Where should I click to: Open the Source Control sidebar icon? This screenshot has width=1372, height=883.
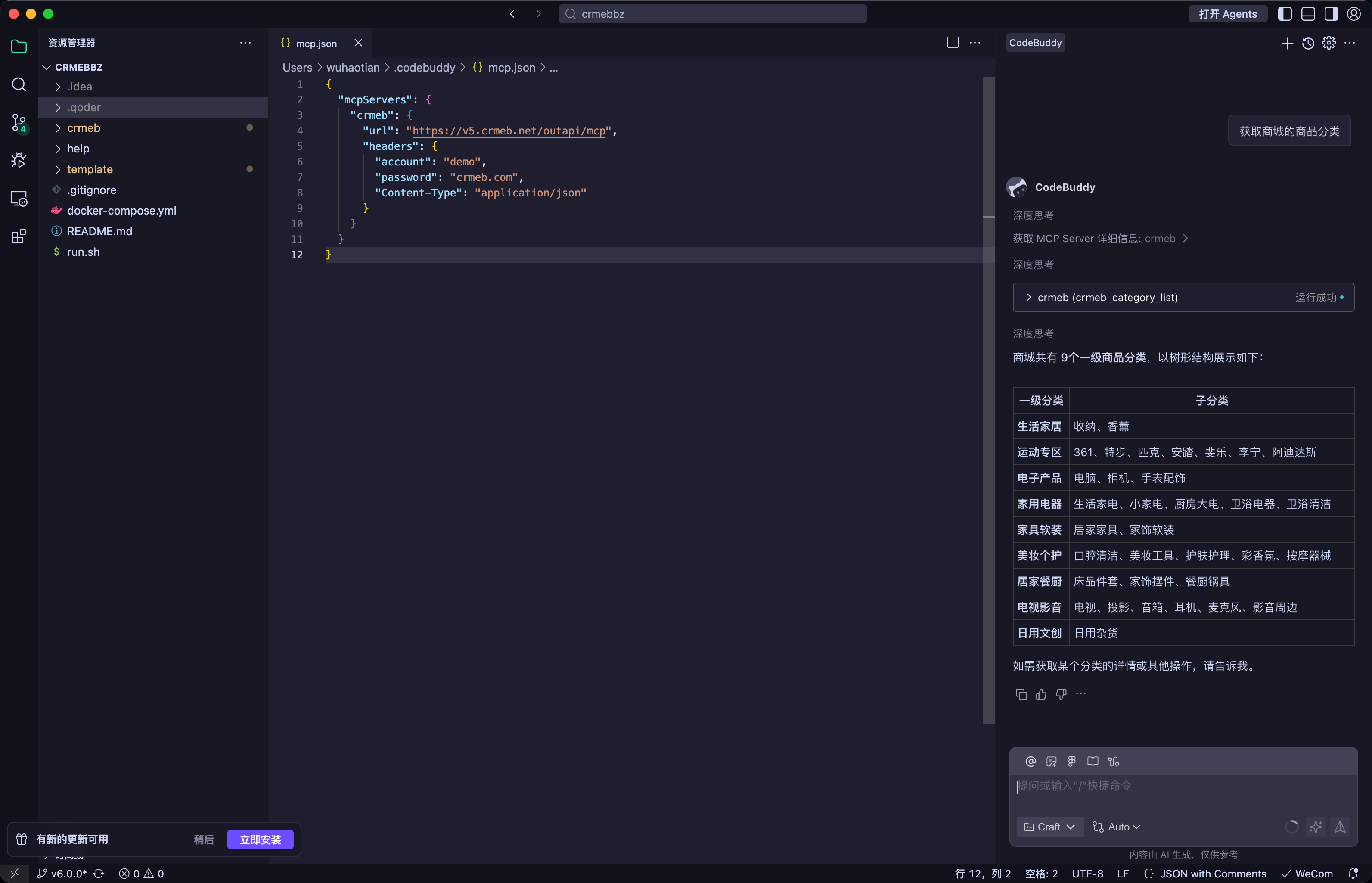click(19, 122)
